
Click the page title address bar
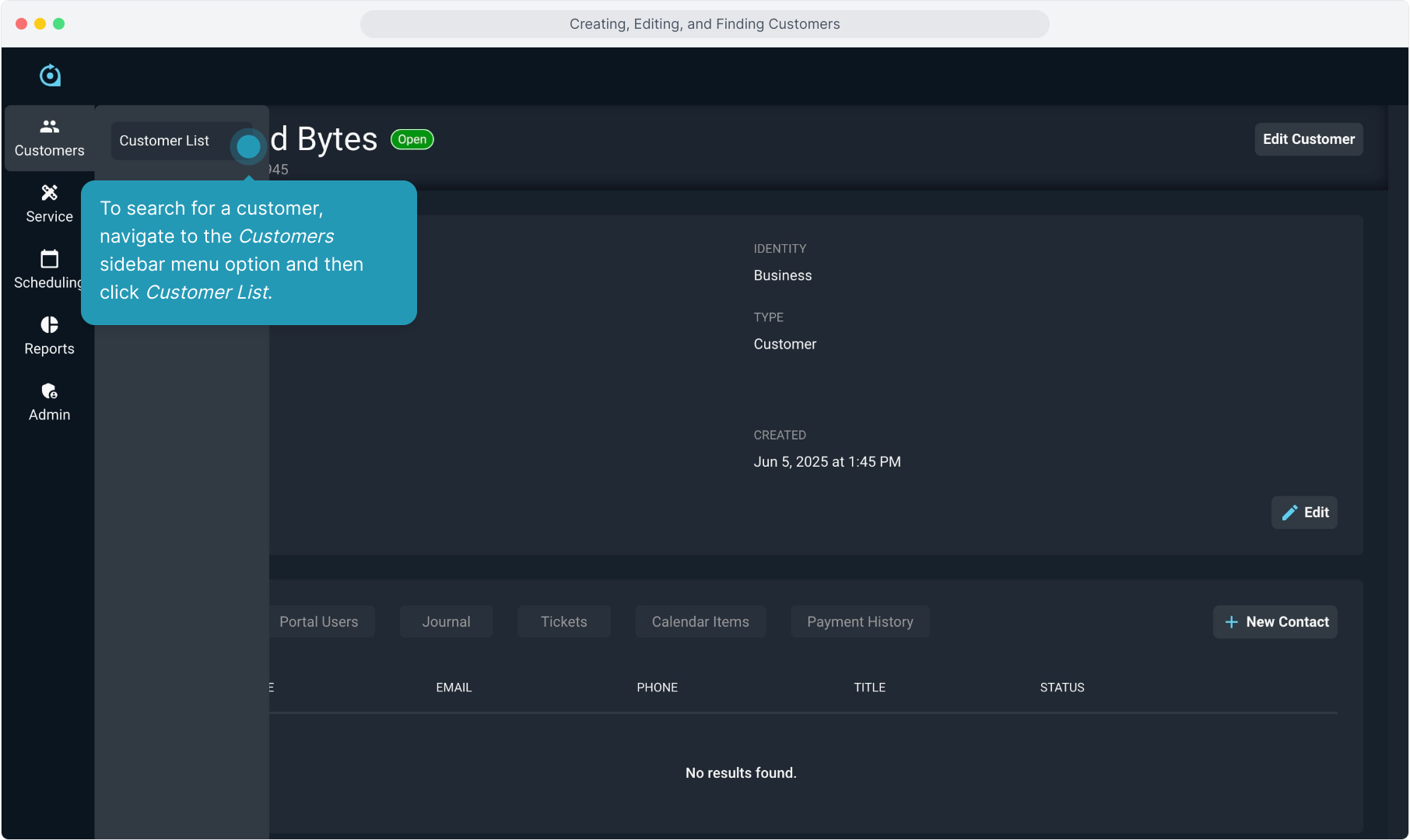(704, 24)
